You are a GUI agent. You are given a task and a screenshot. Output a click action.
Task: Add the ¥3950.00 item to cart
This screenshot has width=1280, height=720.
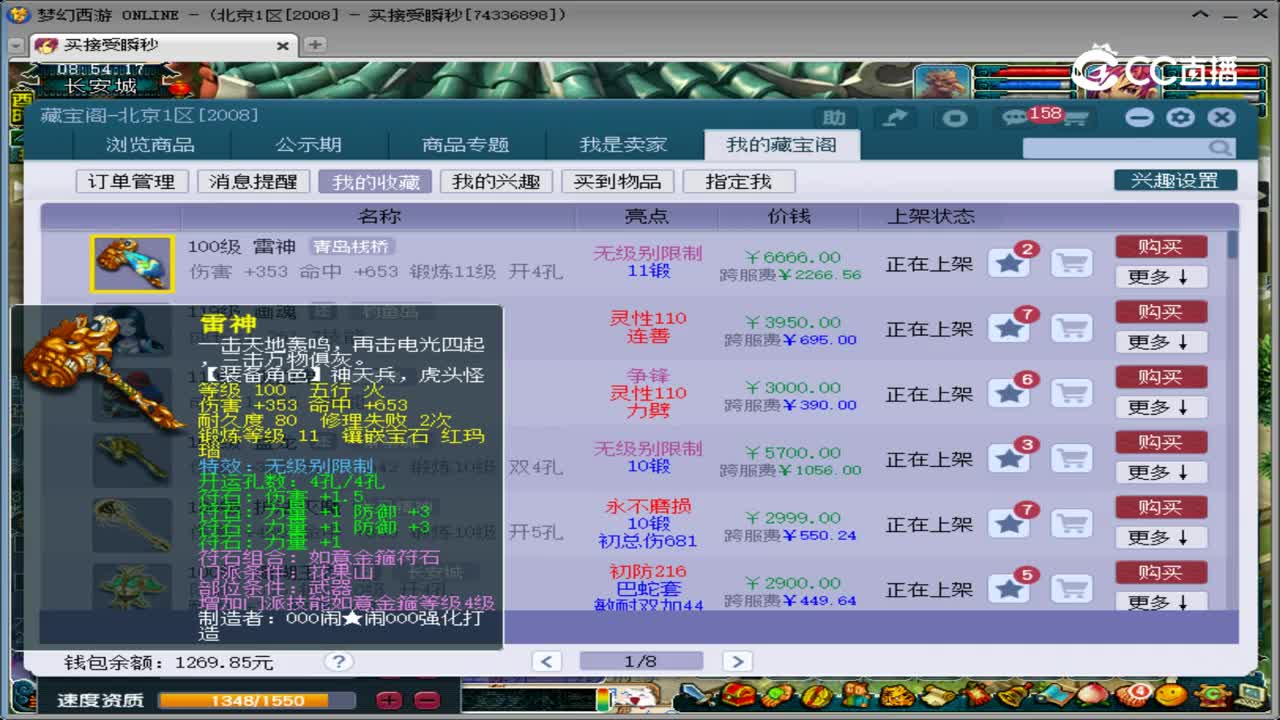click(x=1072, y=329)
